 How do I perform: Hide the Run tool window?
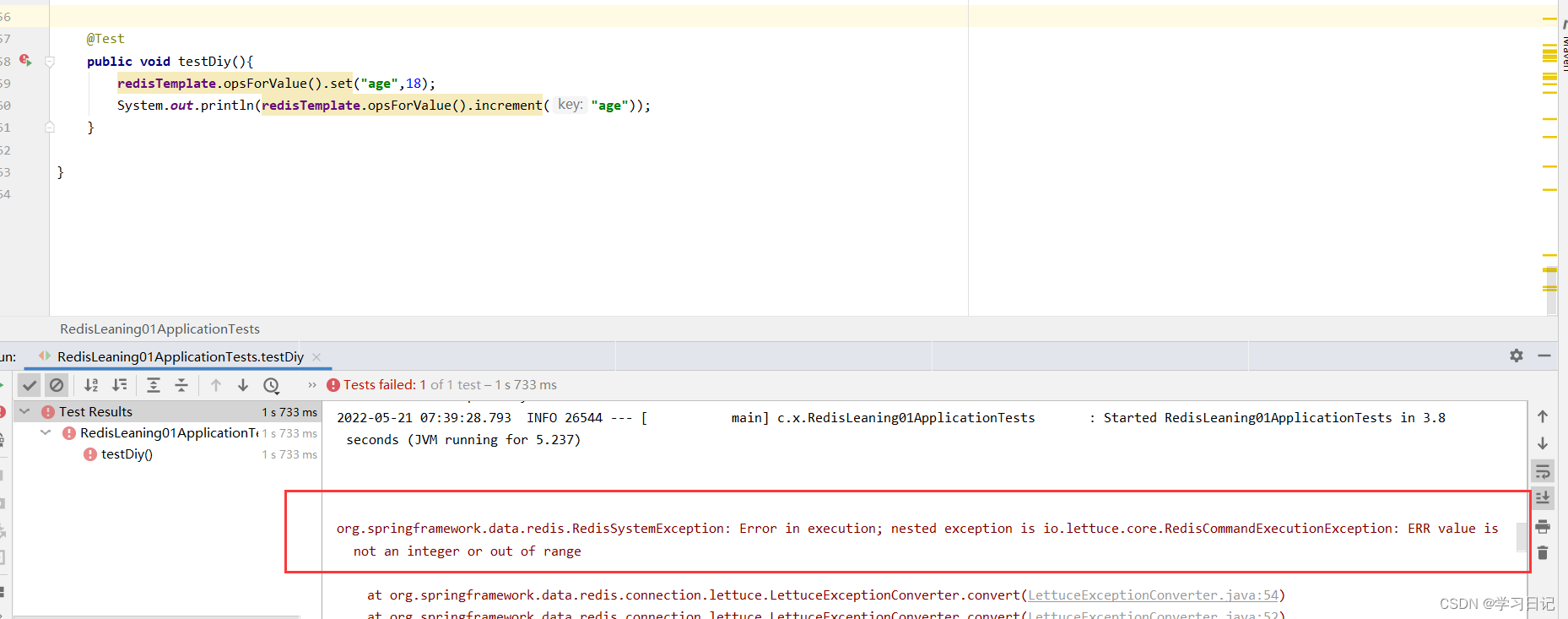[x=1544, y=356]
